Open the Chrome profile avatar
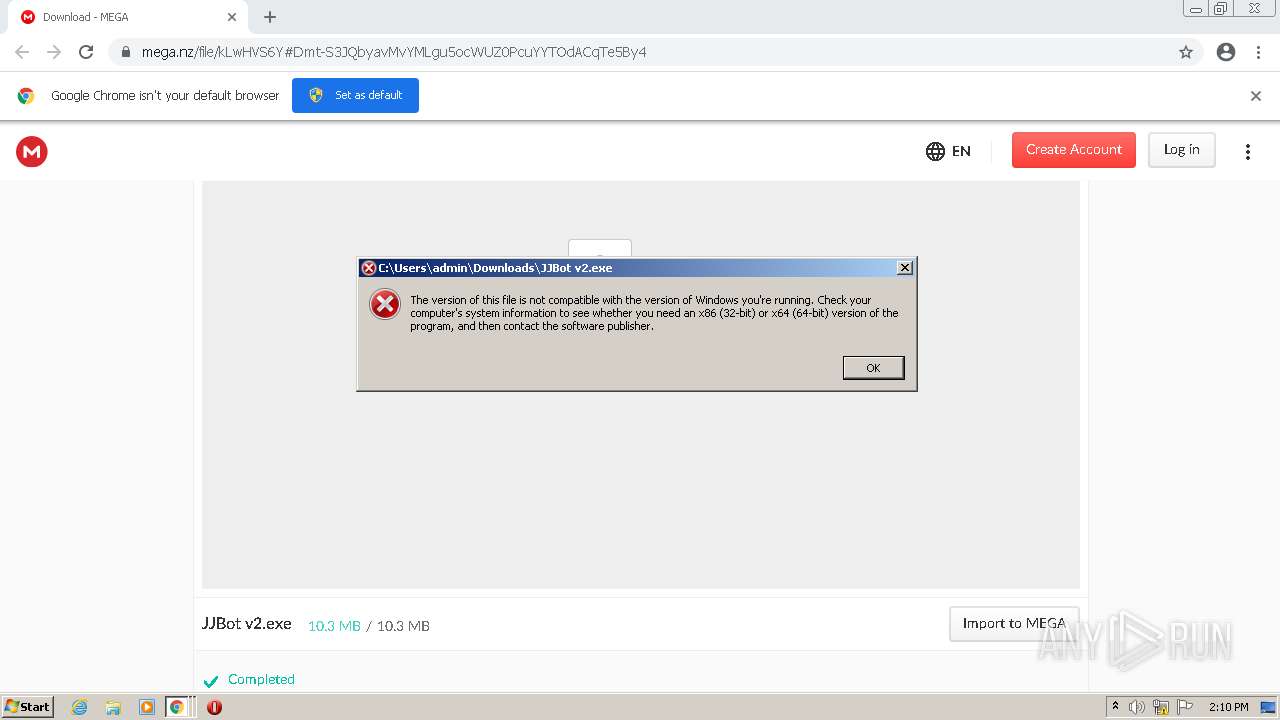Screen dimensions: 1280x720 pos(1226,52)
